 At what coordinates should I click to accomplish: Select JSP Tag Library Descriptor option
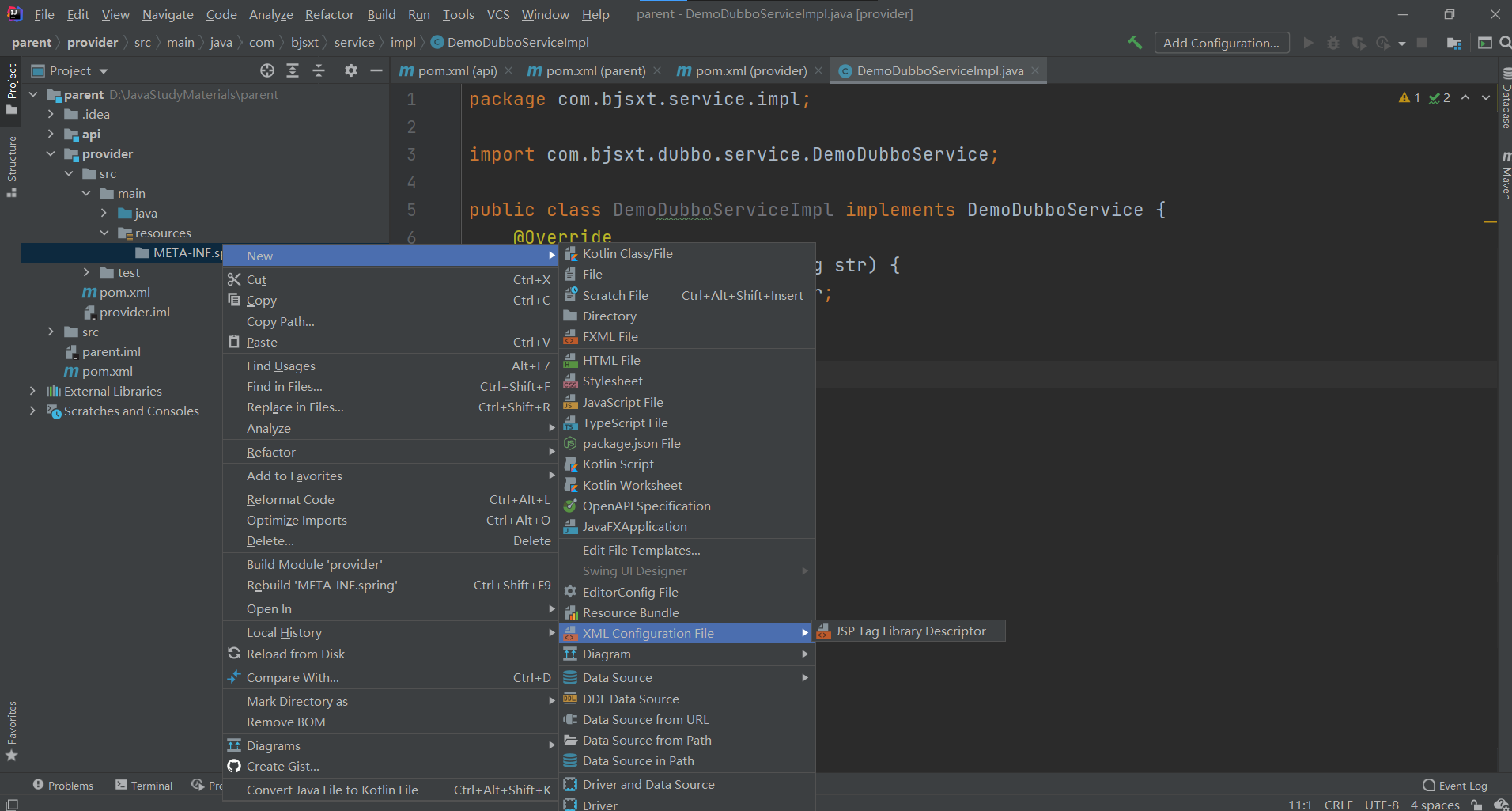pyautogui.click(x=909, y=631)
